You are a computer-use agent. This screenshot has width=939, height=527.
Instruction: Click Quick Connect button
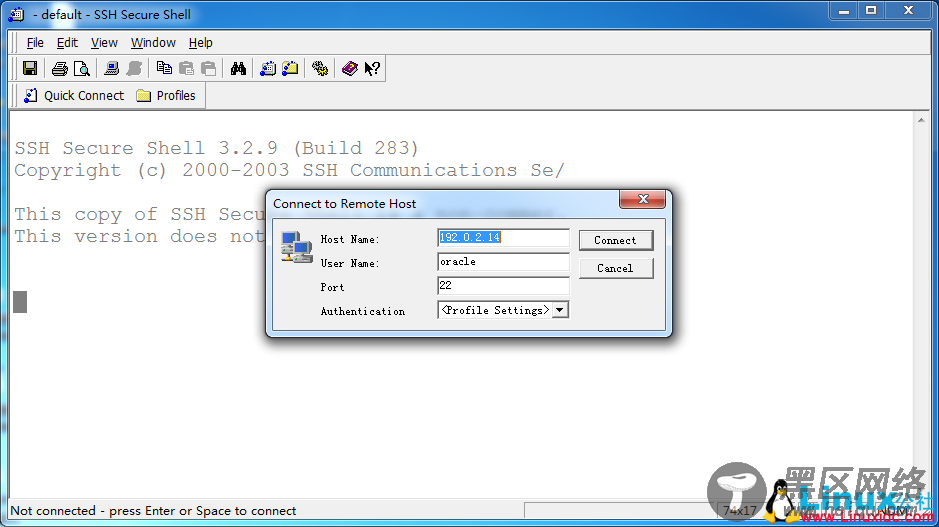pyautogui.click(x=74, y=96)
